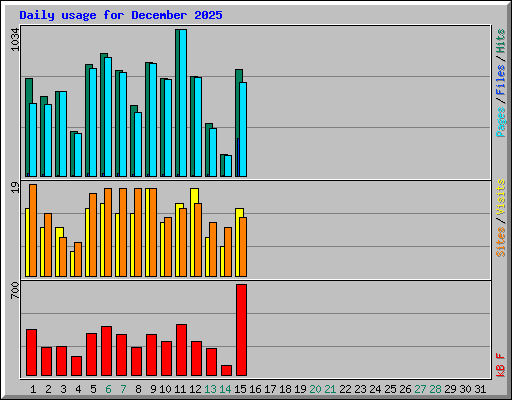Click the green "Hits" legend label
The image size is (512, 400).
pos(501,41)
